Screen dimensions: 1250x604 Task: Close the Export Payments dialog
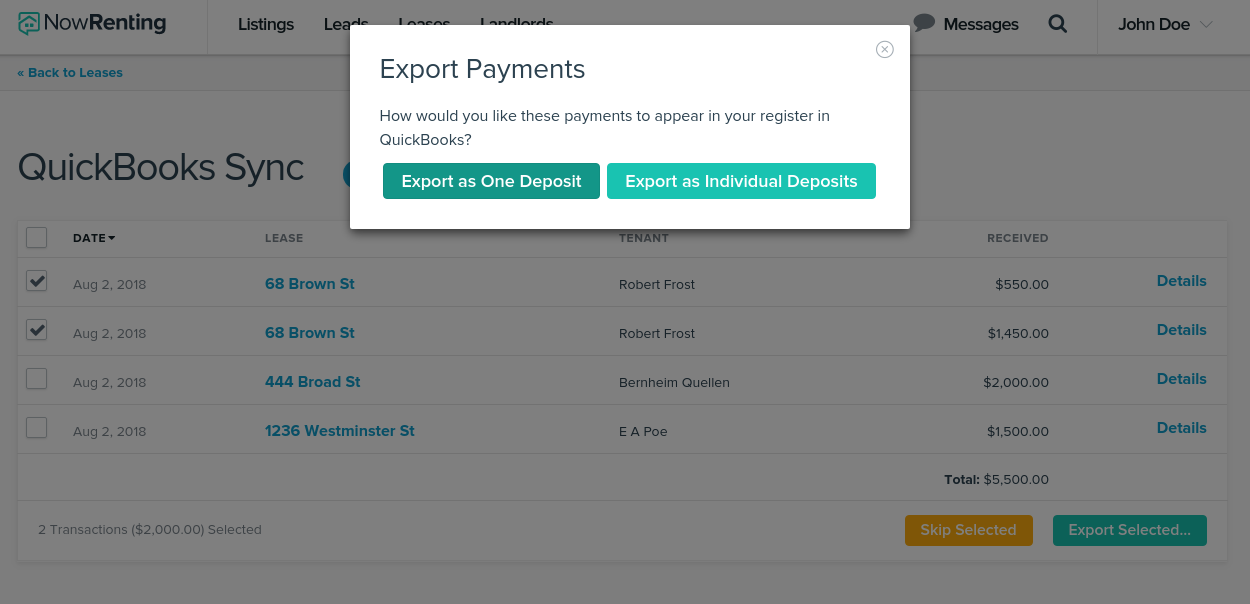[884, 49]
